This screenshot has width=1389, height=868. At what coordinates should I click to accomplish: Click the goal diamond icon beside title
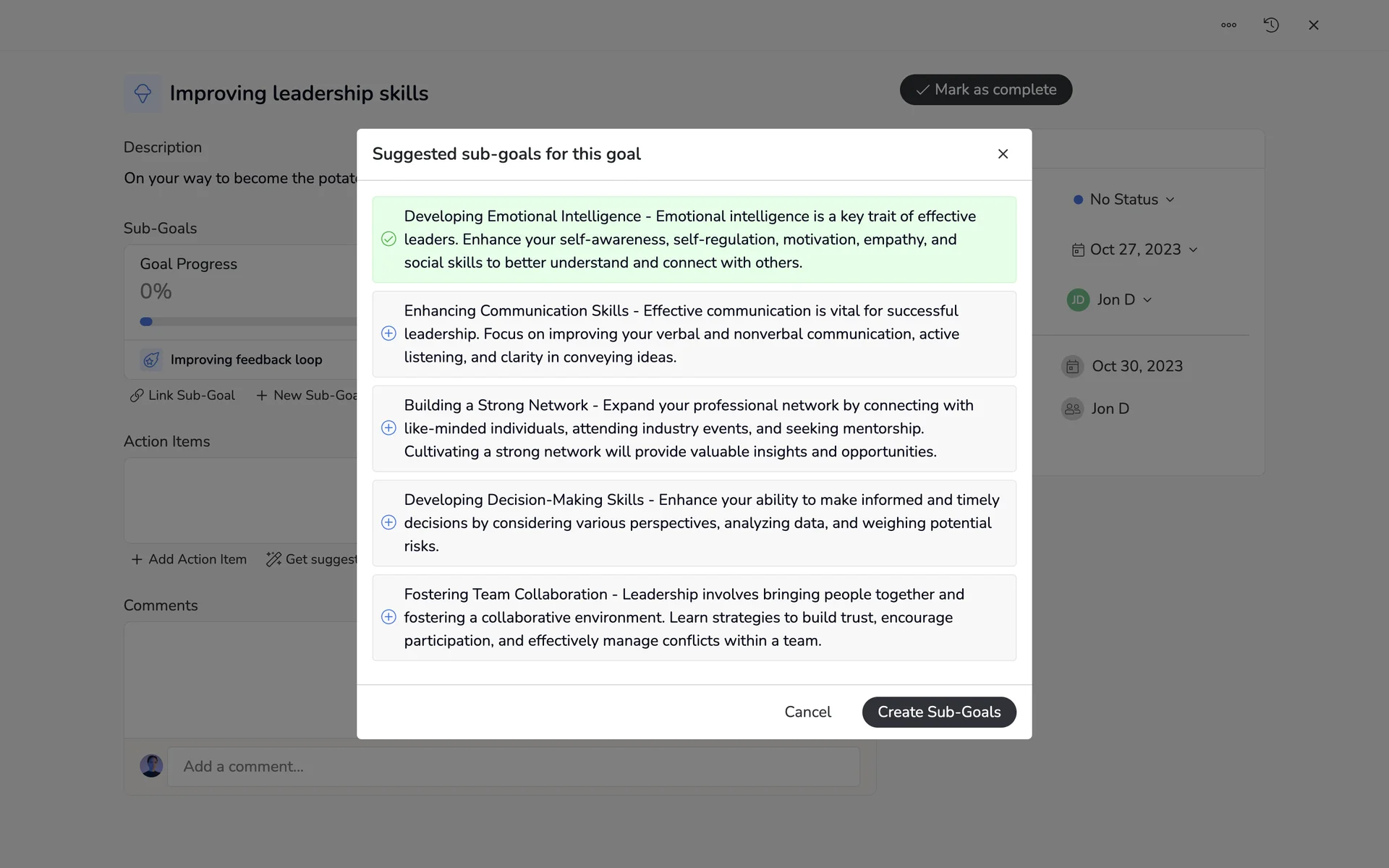[x=143, y=93]
